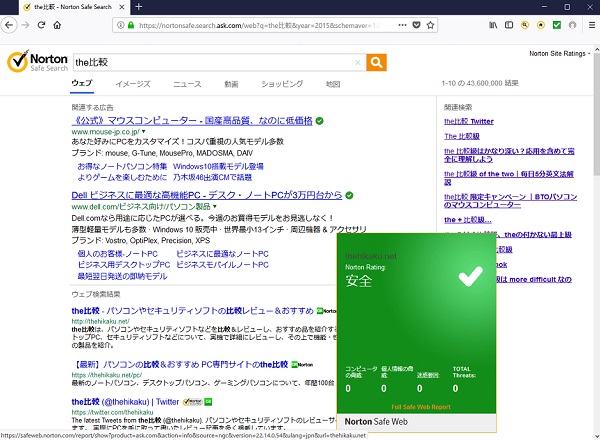This screenshot has height=440, width=600.
Task: Select the イメージズ search tab
Action: (x=133, y=84)
